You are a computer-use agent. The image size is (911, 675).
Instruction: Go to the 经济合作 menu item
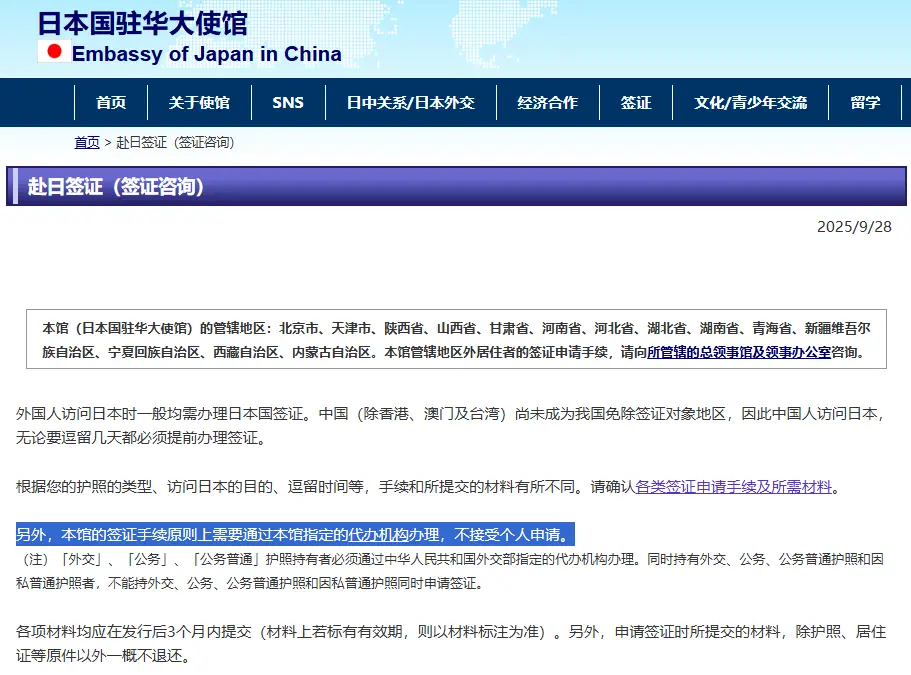tap(547, 103)
